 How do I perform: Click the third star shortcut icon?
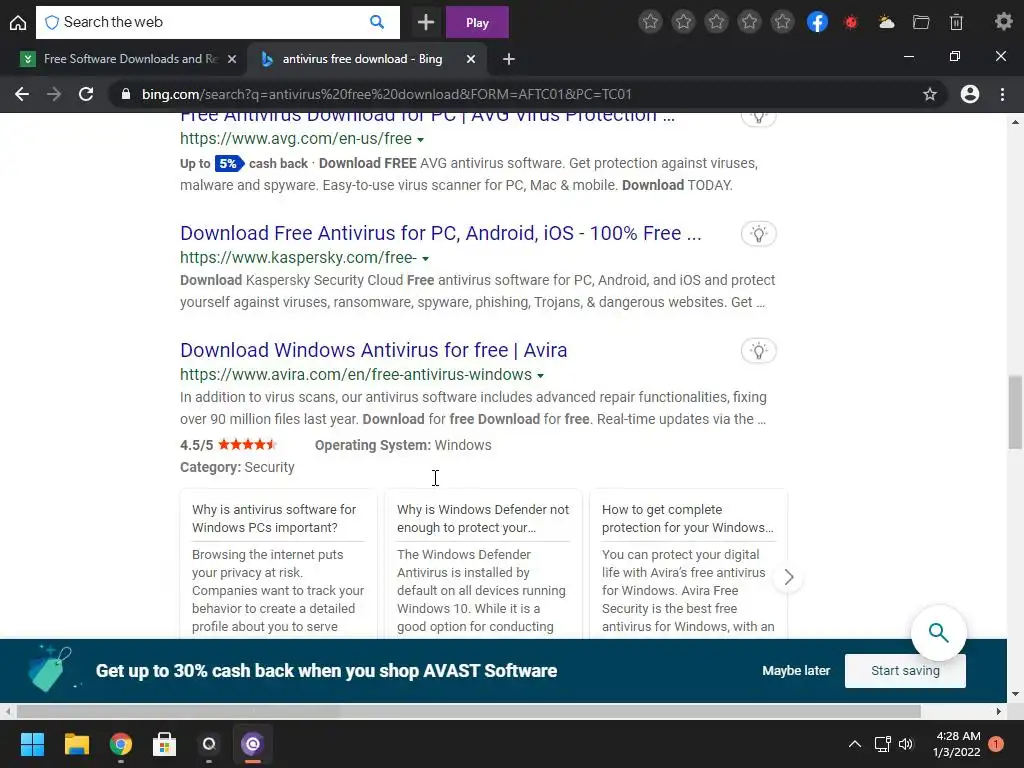(716, 22)
